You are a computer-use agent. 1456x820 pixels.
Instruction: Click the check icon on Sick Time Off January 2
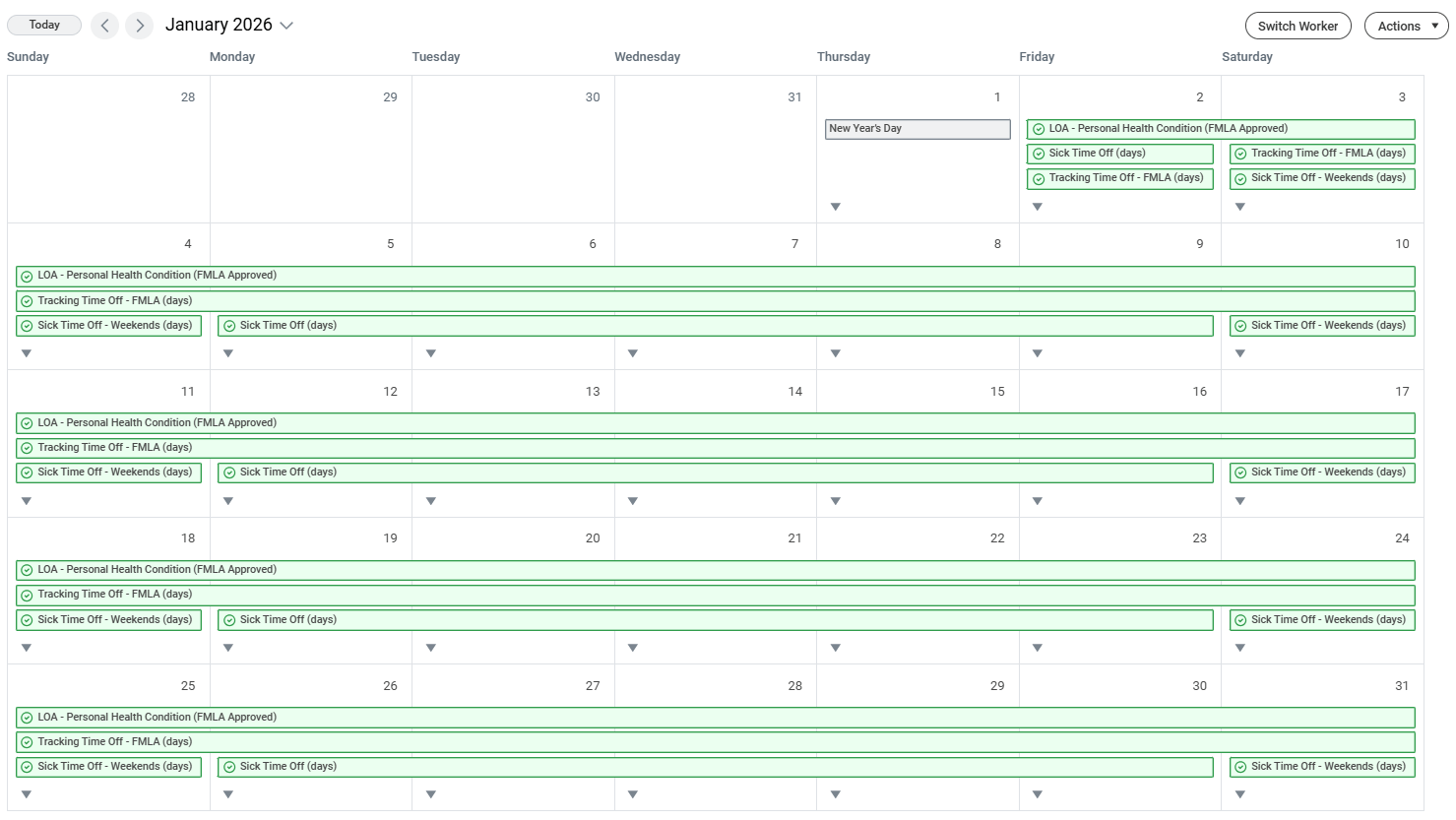click(x=1040, y=154)
